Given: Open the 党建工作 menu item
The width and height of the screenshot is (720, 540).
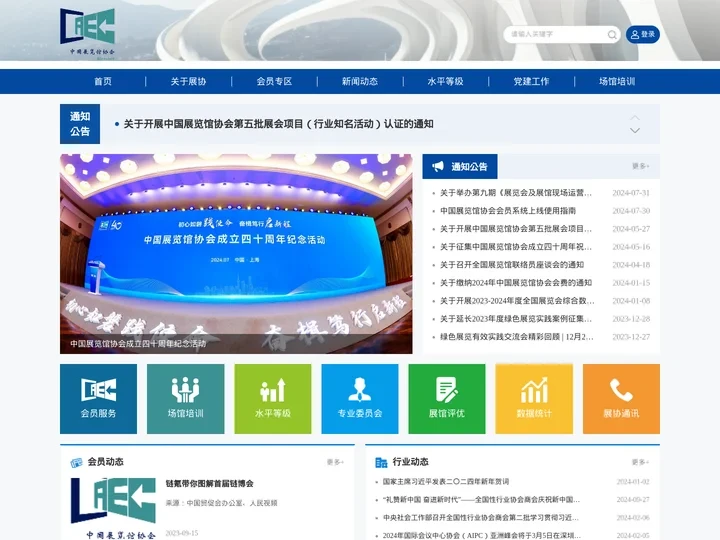Looking at the screenshot, I should click(531, 81).
